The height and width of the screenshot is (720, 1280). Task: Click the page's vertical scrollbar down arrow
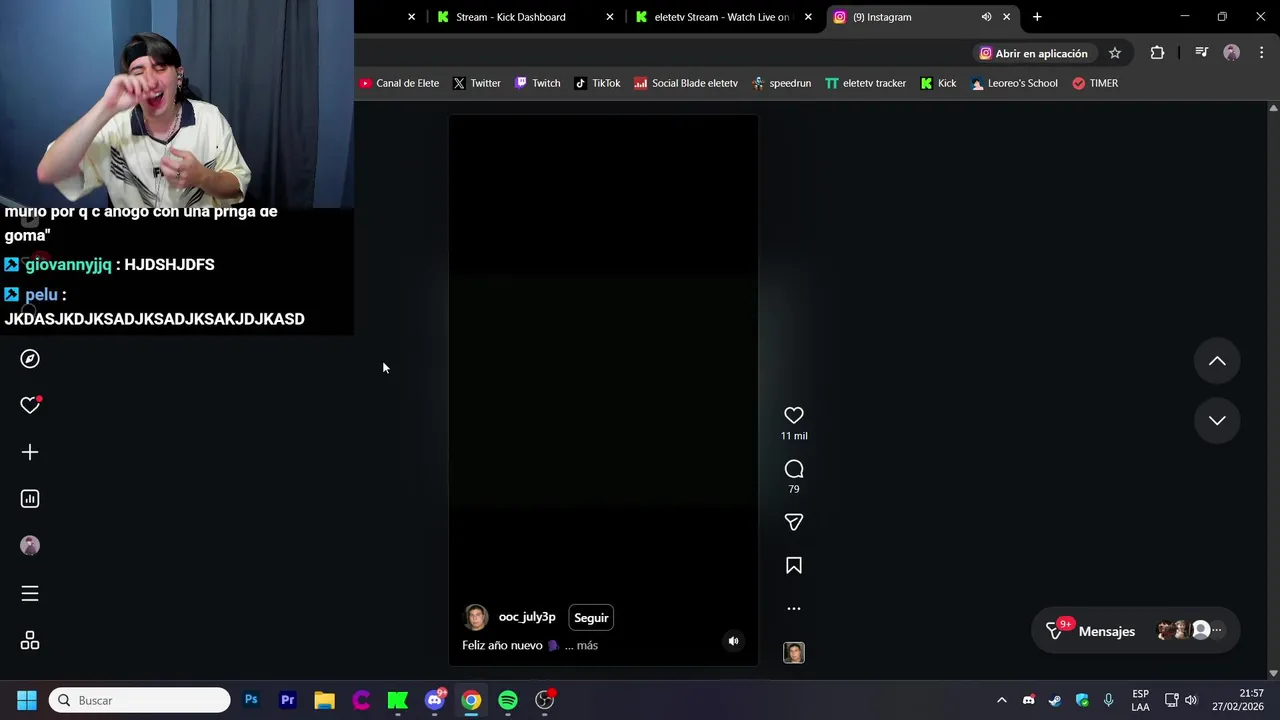point(1273,673)
